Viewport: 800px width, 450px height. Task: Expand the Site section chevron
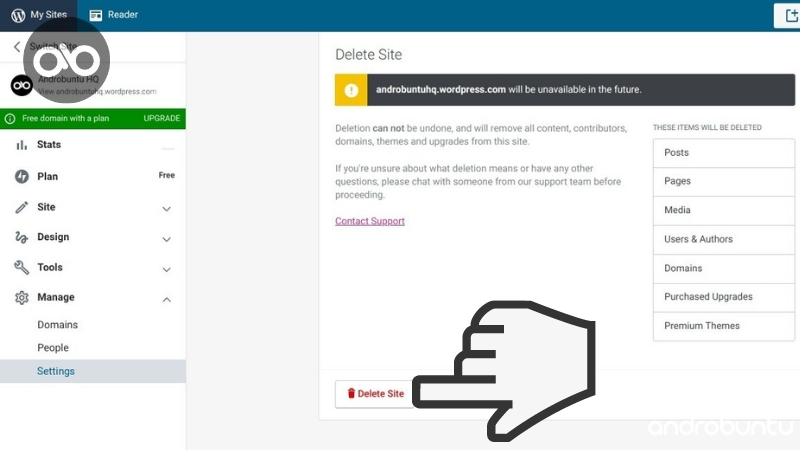pos(166,209)
